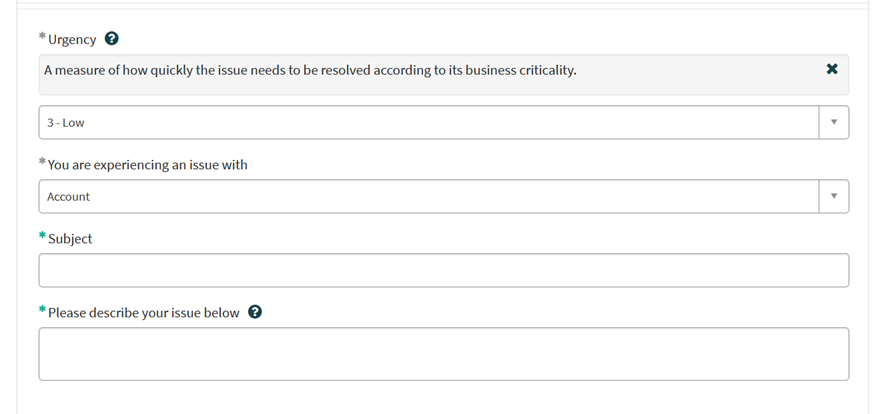The width and height of the screenshot is (878, 414).
Task: Focus the Subject input field
Action: click(443, 270)
